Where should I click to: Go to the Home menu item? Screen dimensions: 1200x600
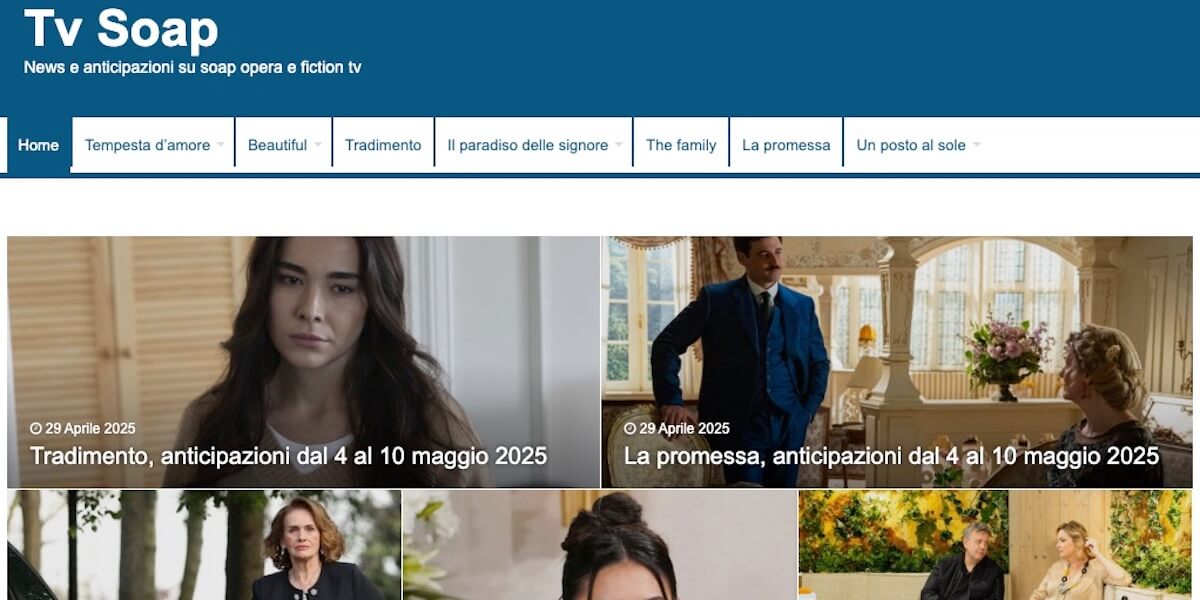(39, 145)
